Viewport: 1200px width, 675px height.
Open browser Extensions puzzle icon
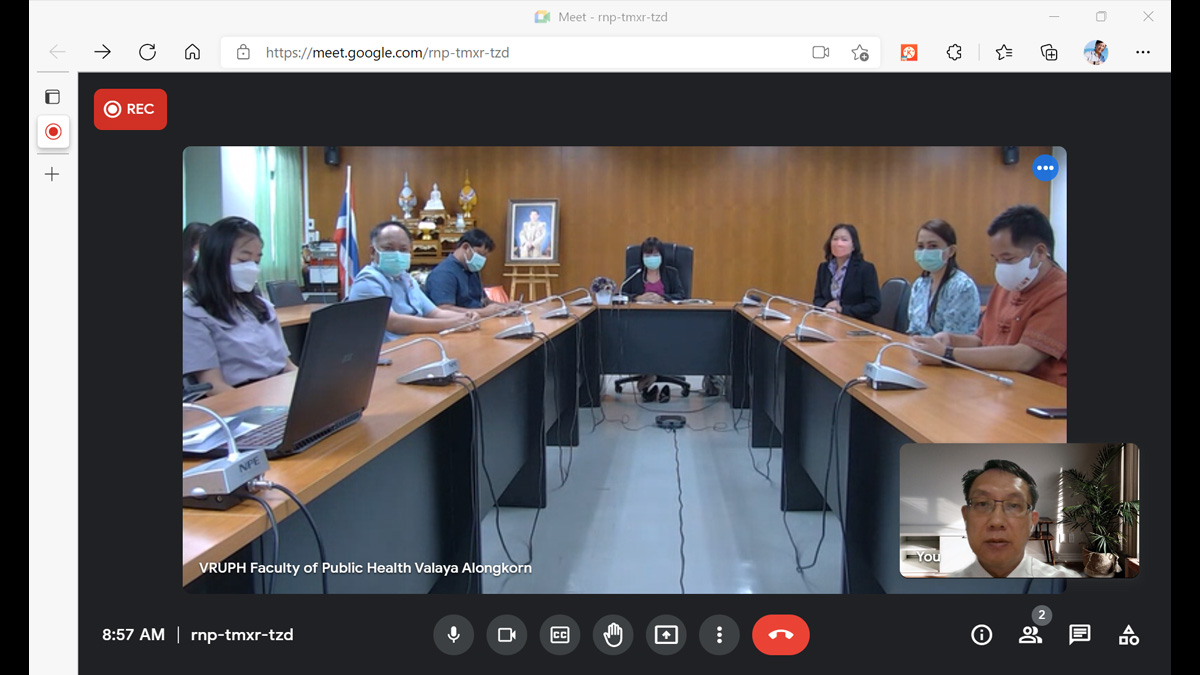click(x=954, y=53)
